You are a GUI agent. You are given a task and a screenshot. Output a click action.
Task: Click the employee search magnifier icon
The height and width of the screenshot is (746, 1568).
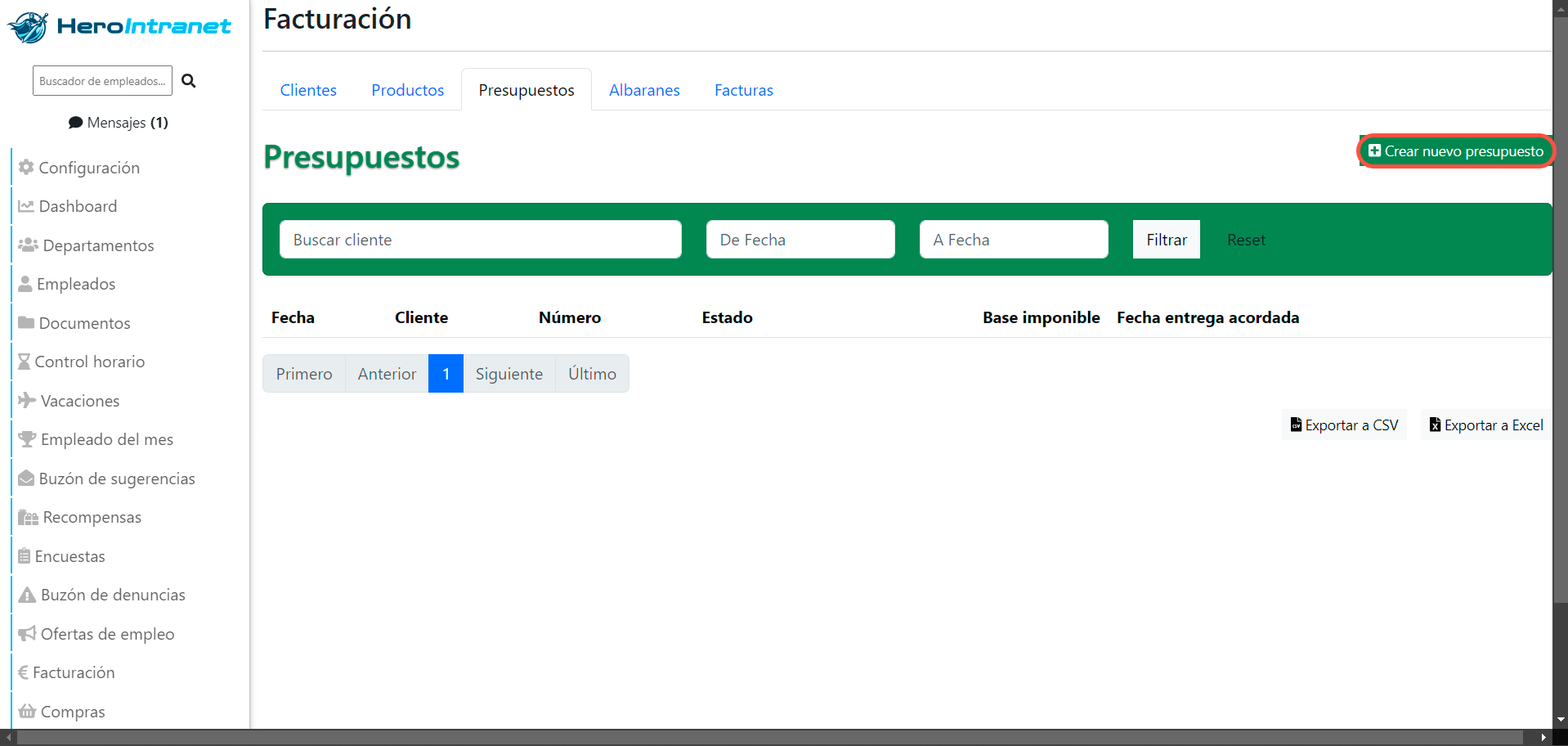pyautogui.click(x=189, y=81)
